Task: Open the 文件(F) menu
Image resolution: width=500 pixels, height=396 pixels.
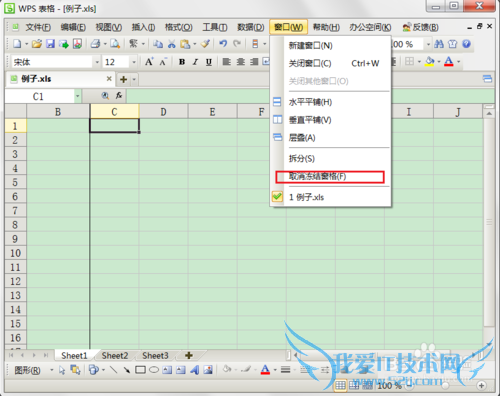Action: 38,27
